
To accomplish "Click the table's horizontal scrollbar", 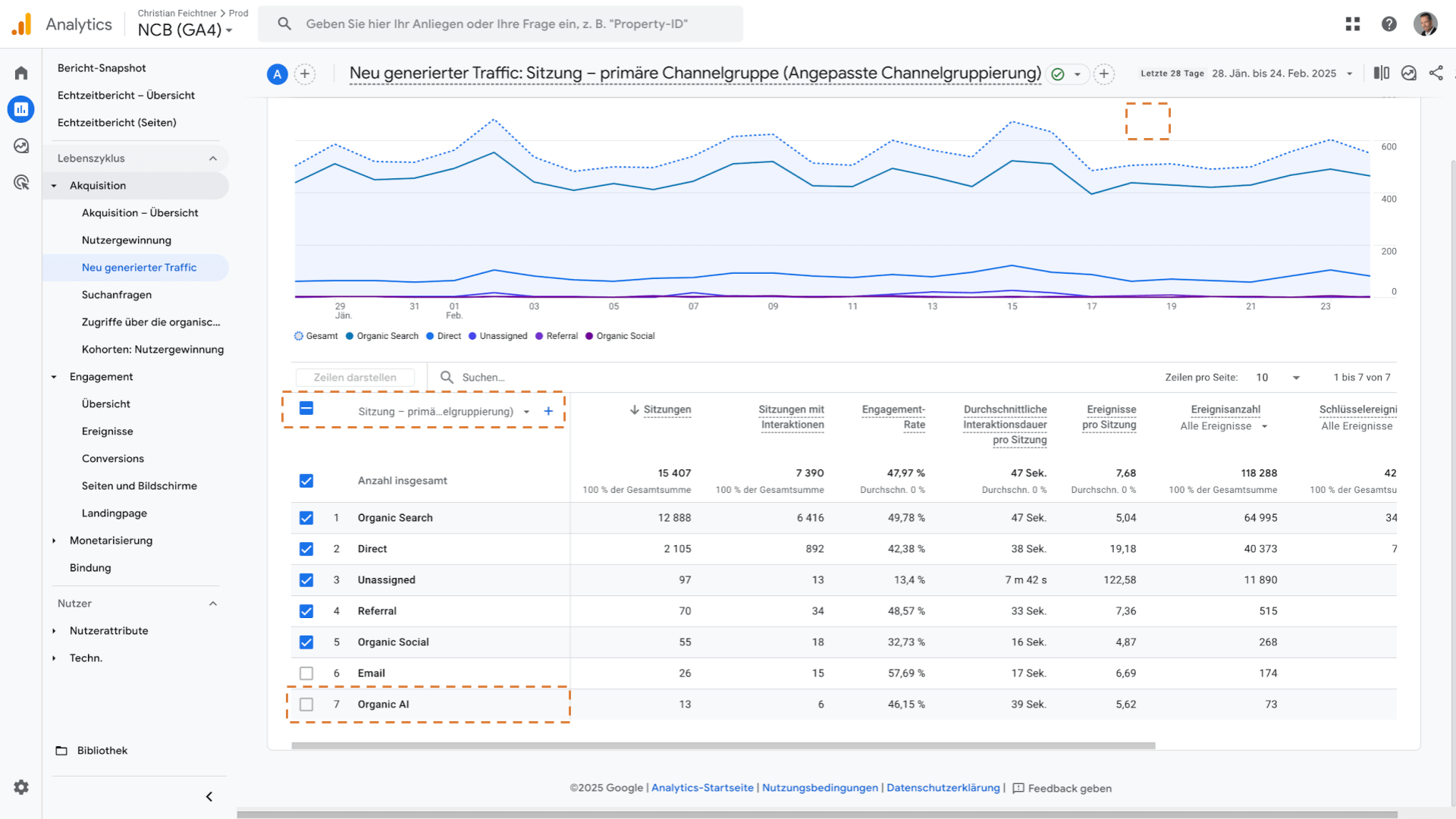I will pyautogui.click(x=723, y=746).
